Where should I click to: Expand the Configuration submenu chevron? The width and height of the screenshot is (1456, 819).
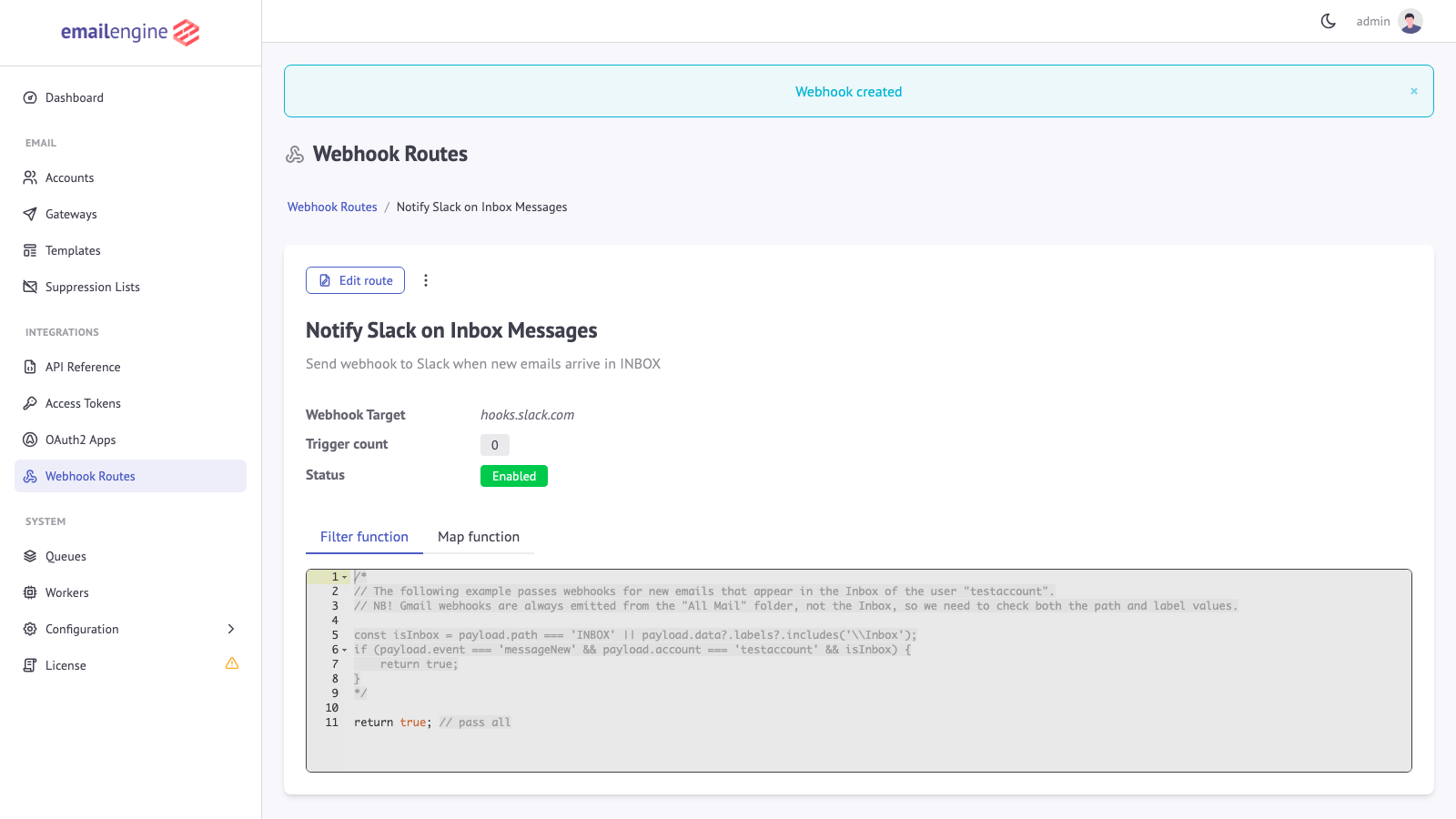(231, 629)
